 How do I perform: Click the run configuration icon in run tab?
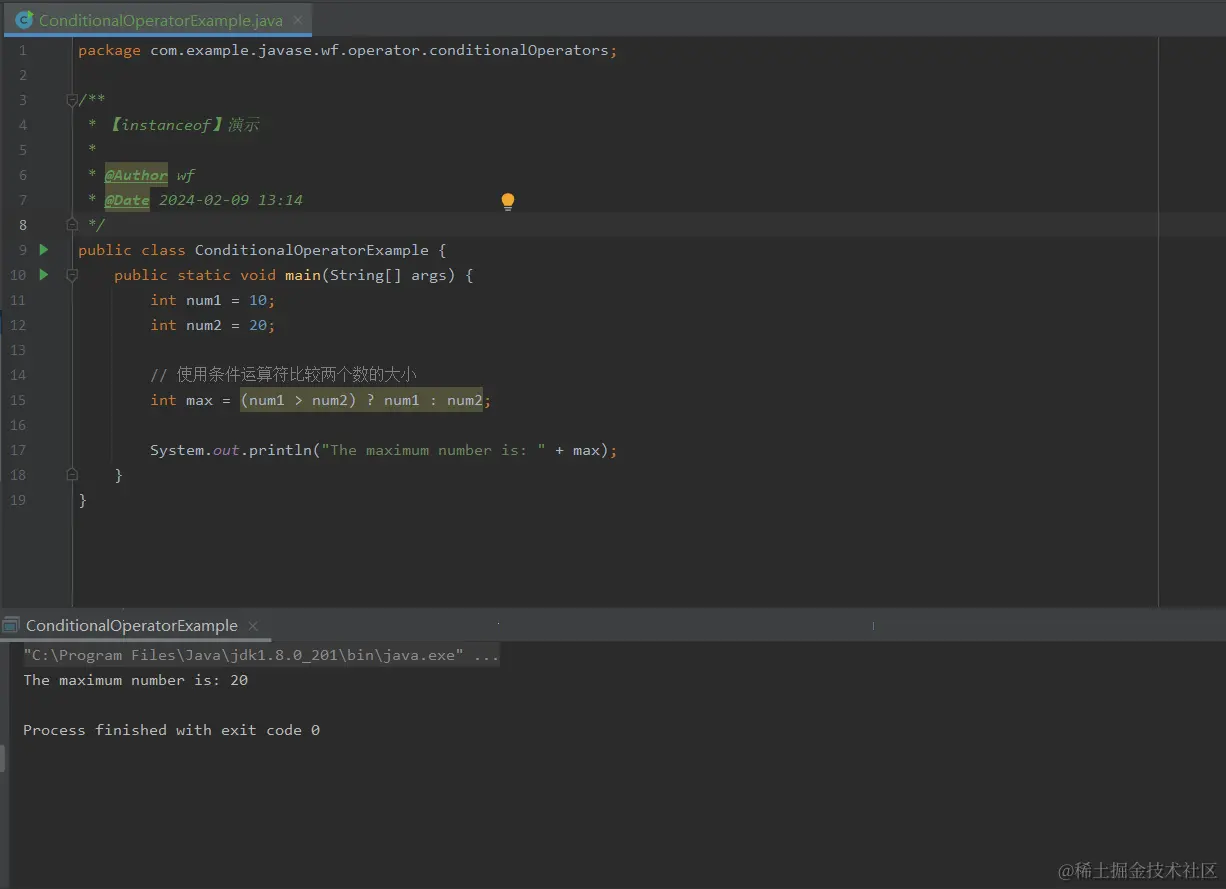coord(11,625)
